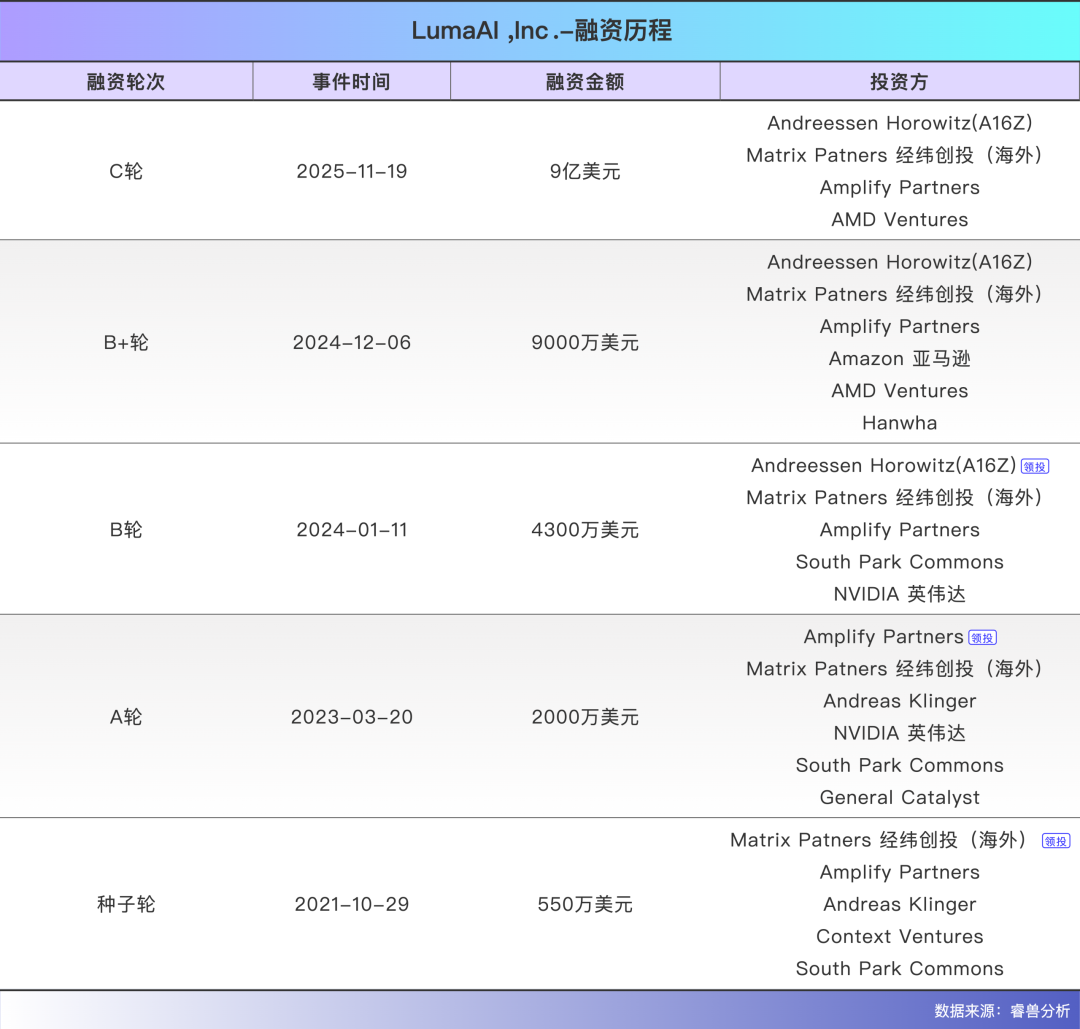Select the C轮 round cell
The image size is (1080, 1029).
coord(126,171)
